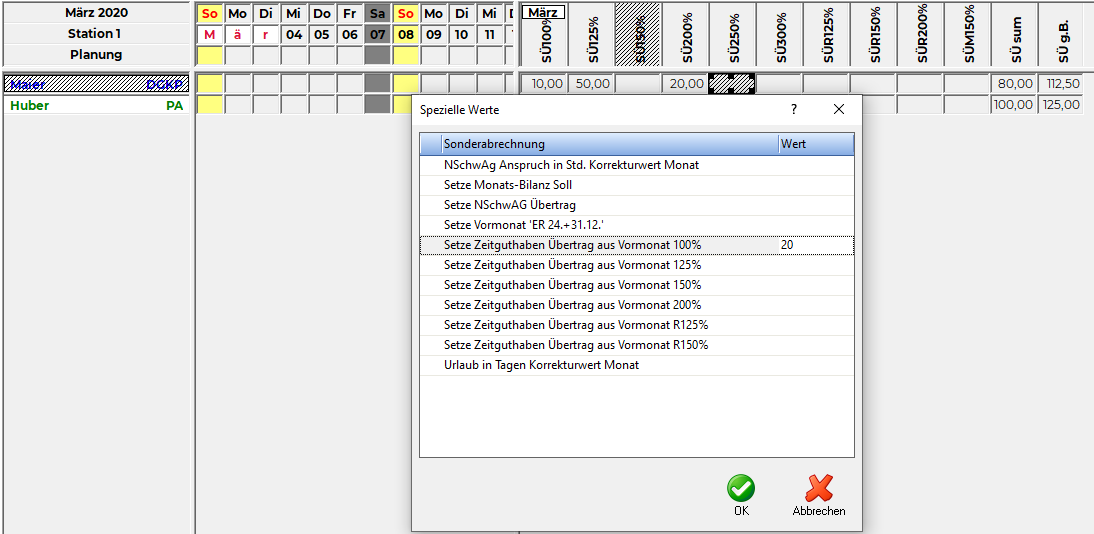Click Saturday 07 day column header

(x=377, y=34)
